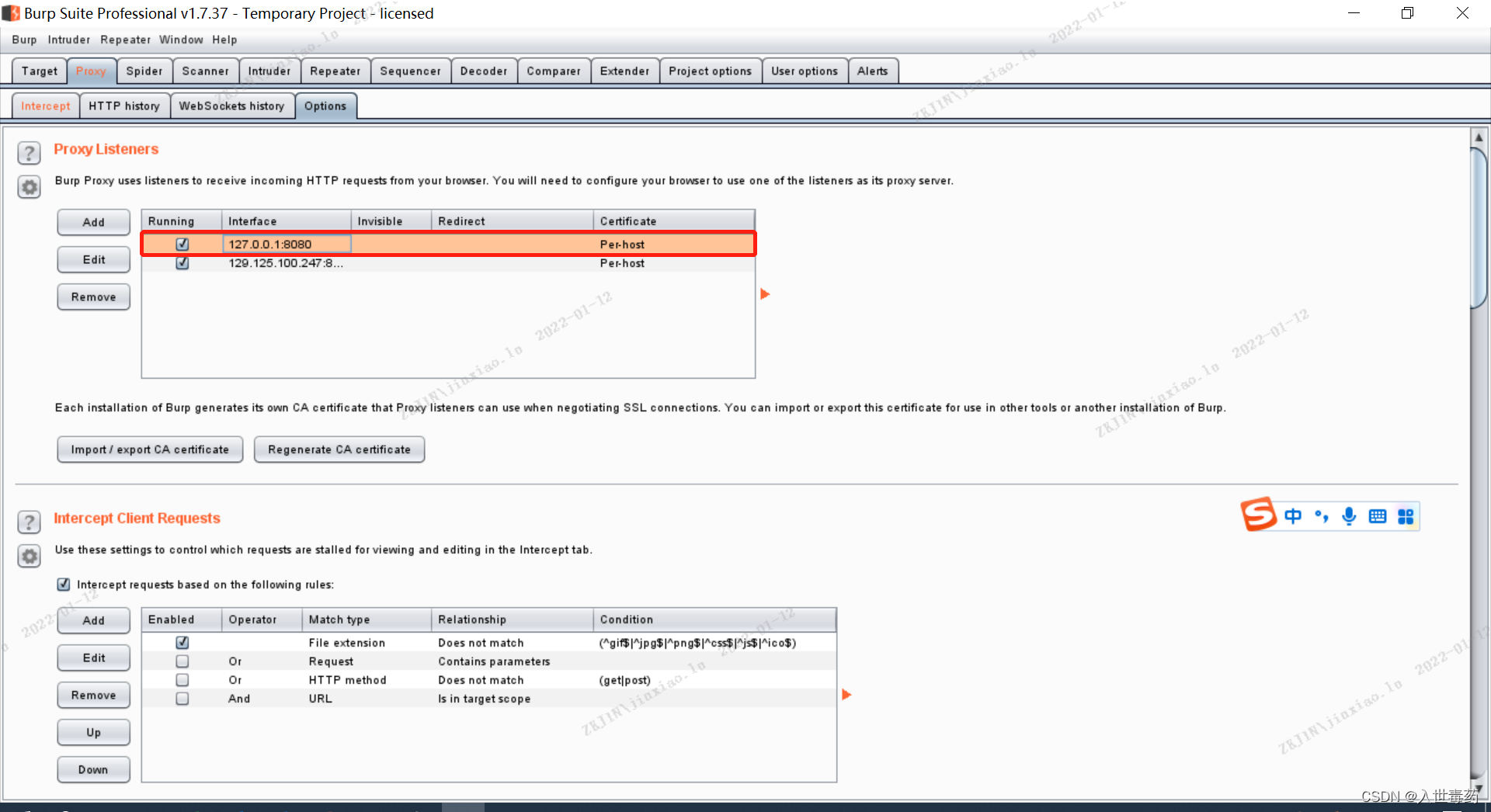Open Intercept Client Requests gear menu
The width and height of the screenshot is (1491, 812).
click(x=29, y=557)
